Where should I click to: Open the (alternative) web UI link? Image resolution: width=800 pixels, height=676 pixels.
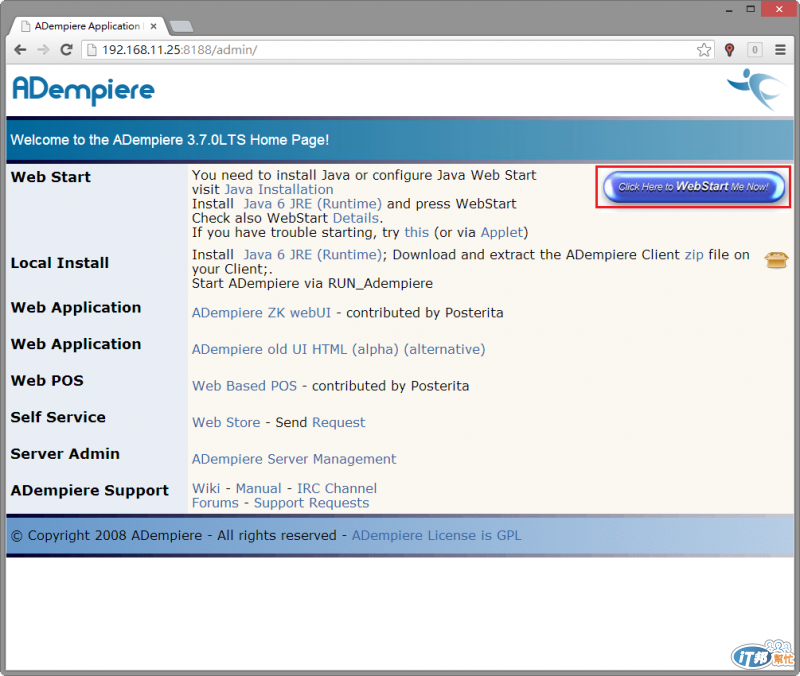tap(444, 349)
